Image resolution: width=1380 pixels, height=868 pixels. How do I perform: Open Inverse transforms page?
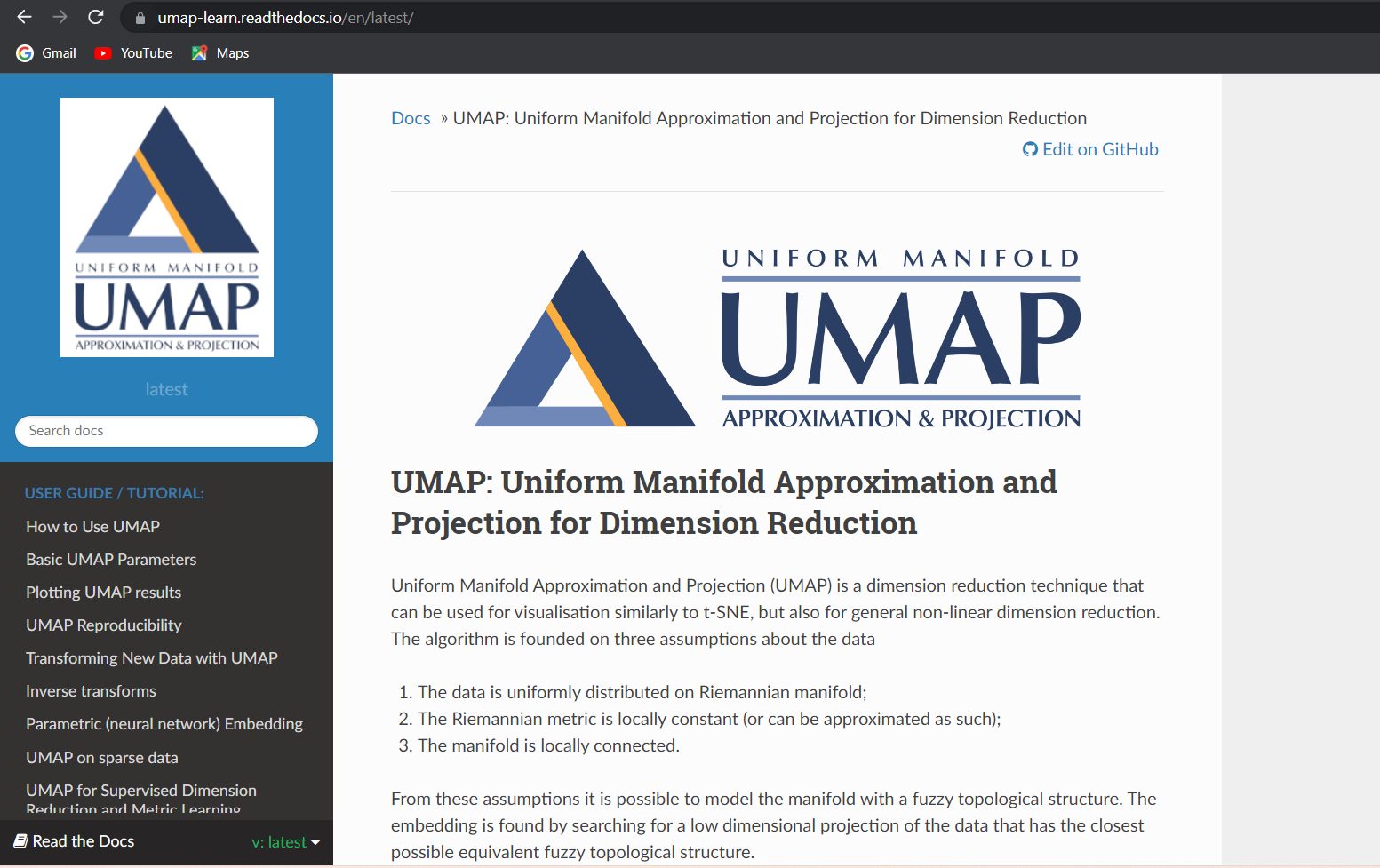pos(91,691)
